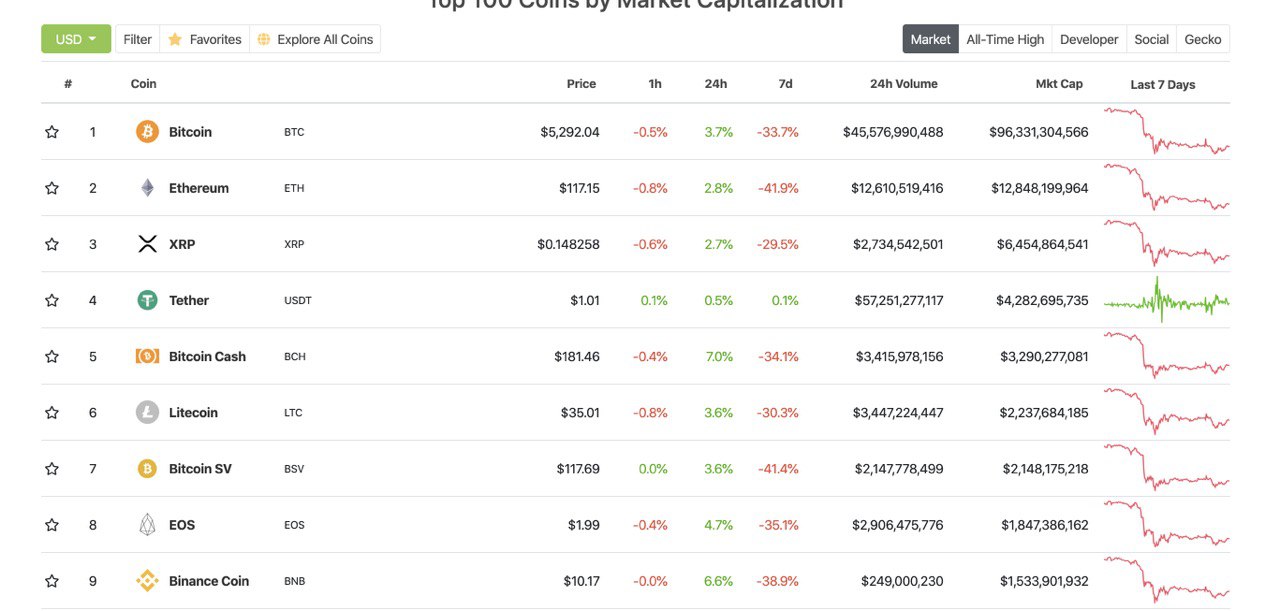Show only Favorites coins
The width and height of the screenshot is (1280, 611).
(x=205, y=39)
